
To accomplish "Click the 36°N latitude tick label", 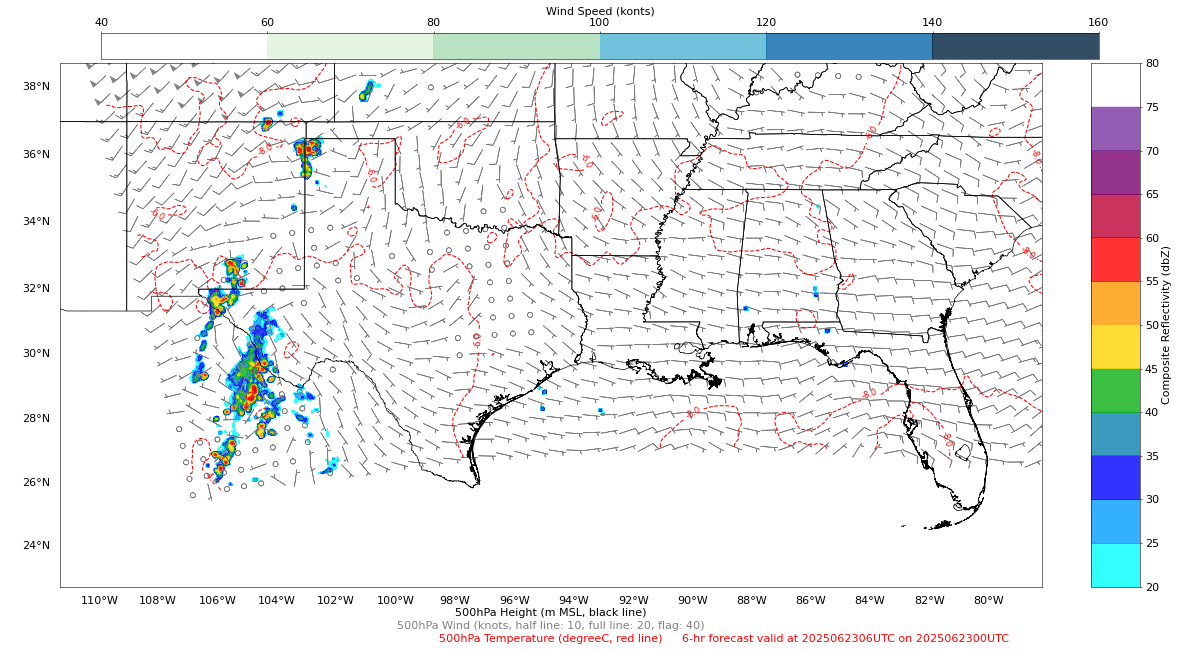I will pos(36,154).
